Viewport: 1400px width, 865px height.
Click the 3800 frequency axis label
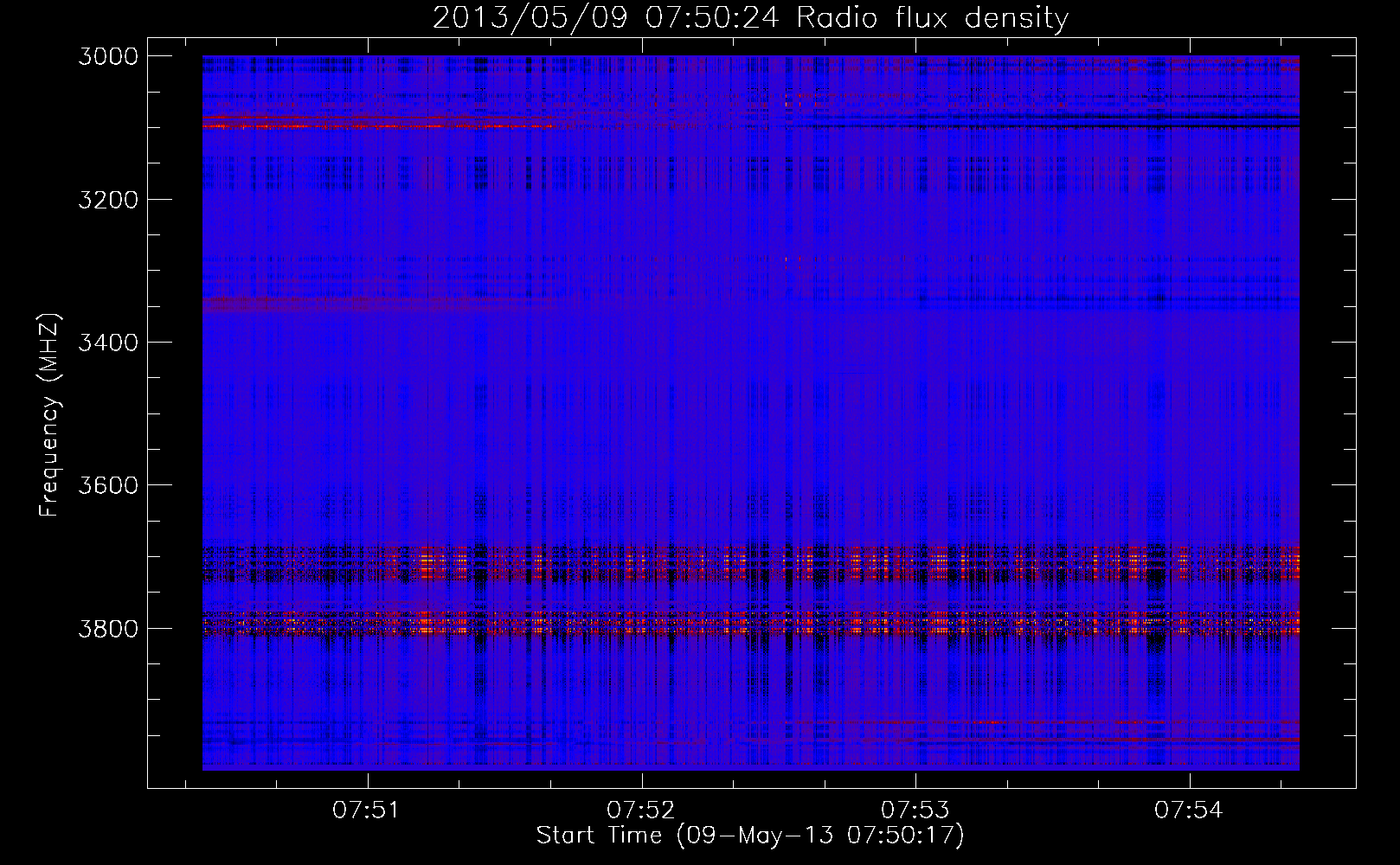click(108, 629)
